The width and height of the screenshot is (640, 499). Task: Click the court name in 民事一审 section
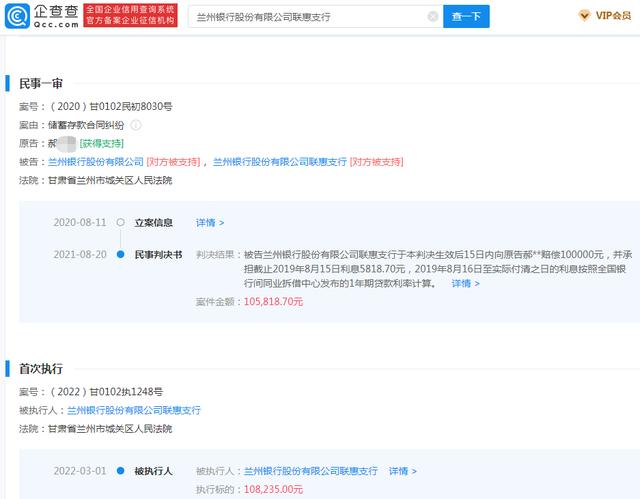point(110,180)
